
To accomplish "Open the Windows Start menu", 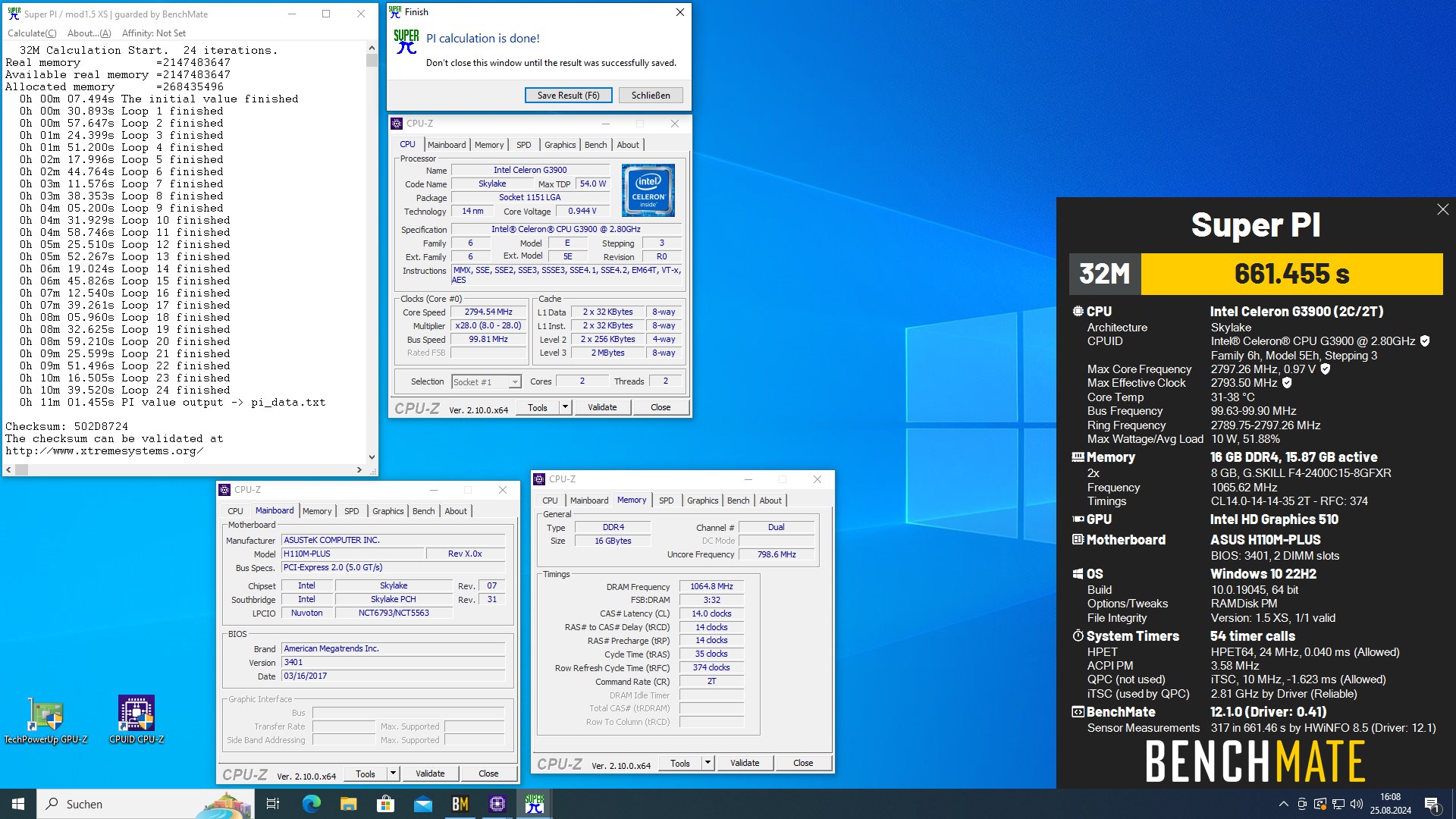I will click(18, 804).
